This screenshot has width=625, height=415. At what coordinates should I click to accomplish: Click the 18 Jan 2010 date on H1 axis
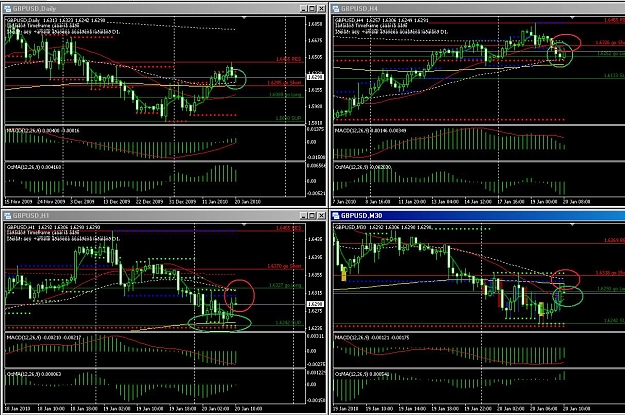coord(17,409)
